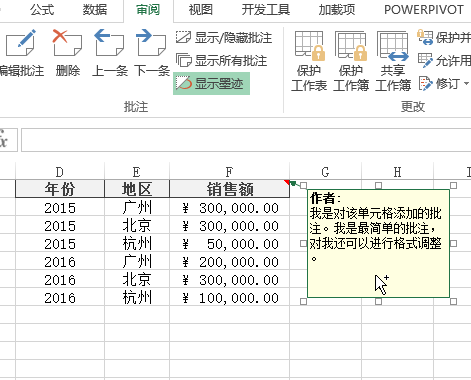Select column G header
This screenshot has height=380, width=471.
click(326, 172)
